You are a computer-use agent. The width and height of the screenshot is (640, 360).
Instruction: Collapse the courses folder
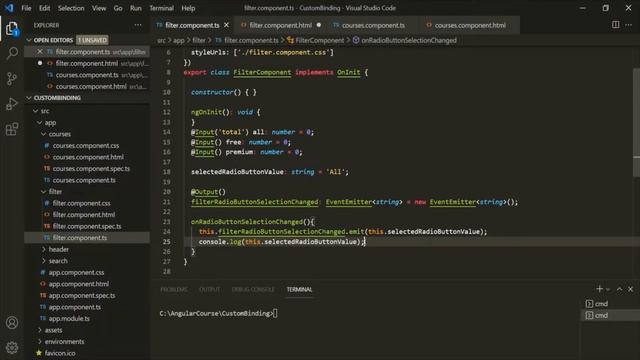pos(44,134)
